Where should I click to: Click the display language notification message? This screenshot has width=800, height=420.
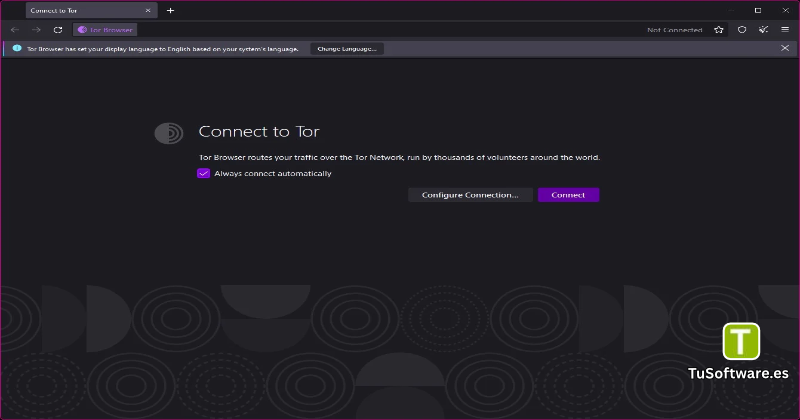162,49
